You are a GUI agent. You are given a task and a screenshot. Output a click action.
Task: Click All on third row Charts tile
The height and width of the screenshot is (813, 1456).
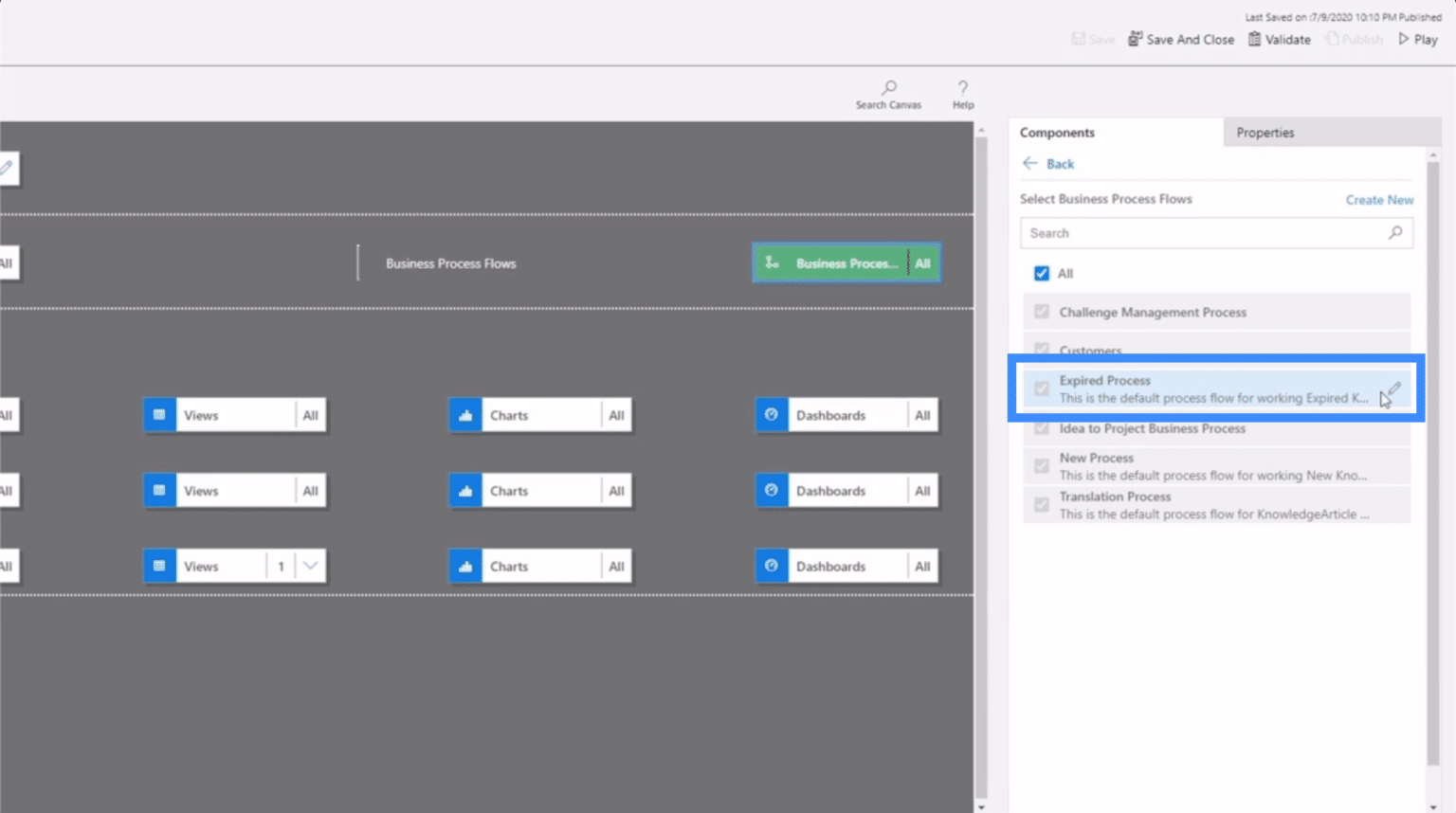616,566
